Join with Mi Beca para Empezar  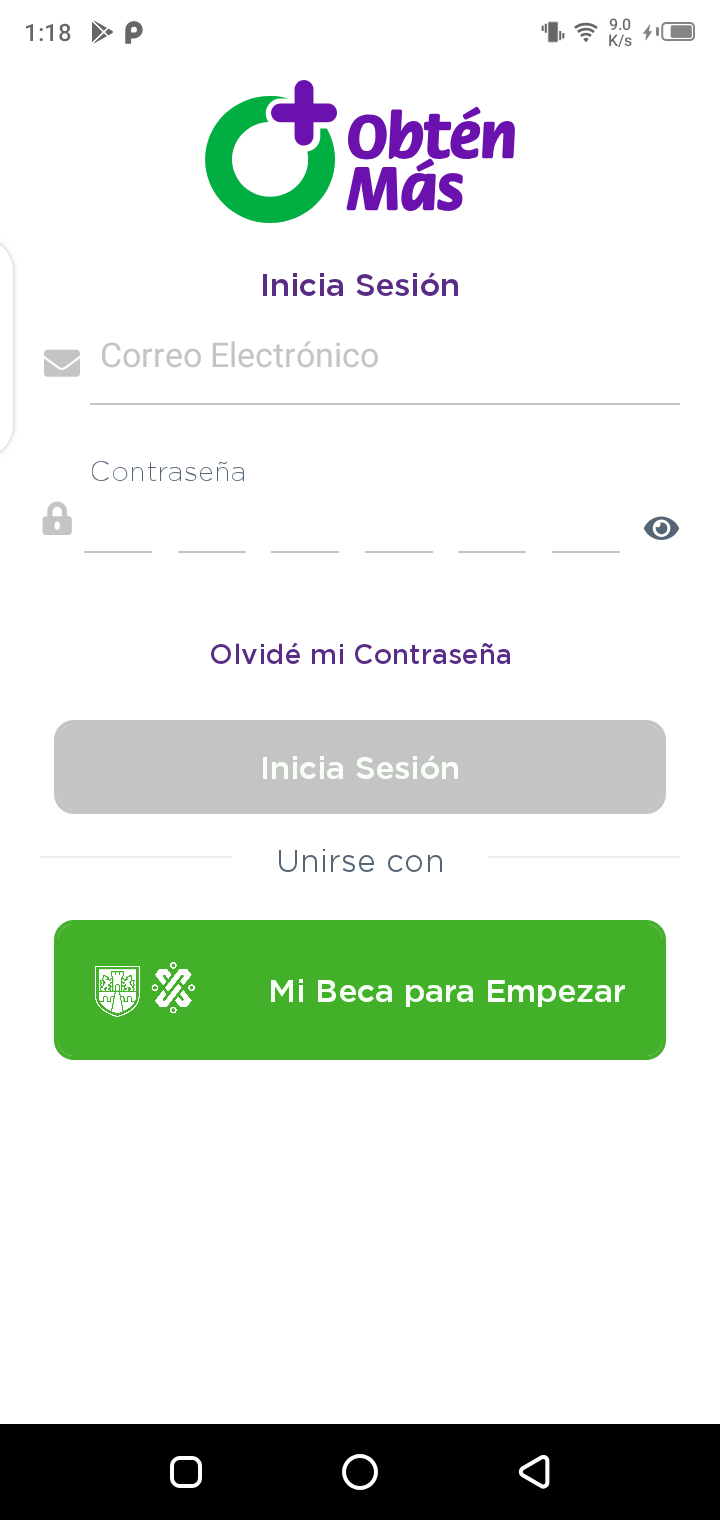pos(360,990)
